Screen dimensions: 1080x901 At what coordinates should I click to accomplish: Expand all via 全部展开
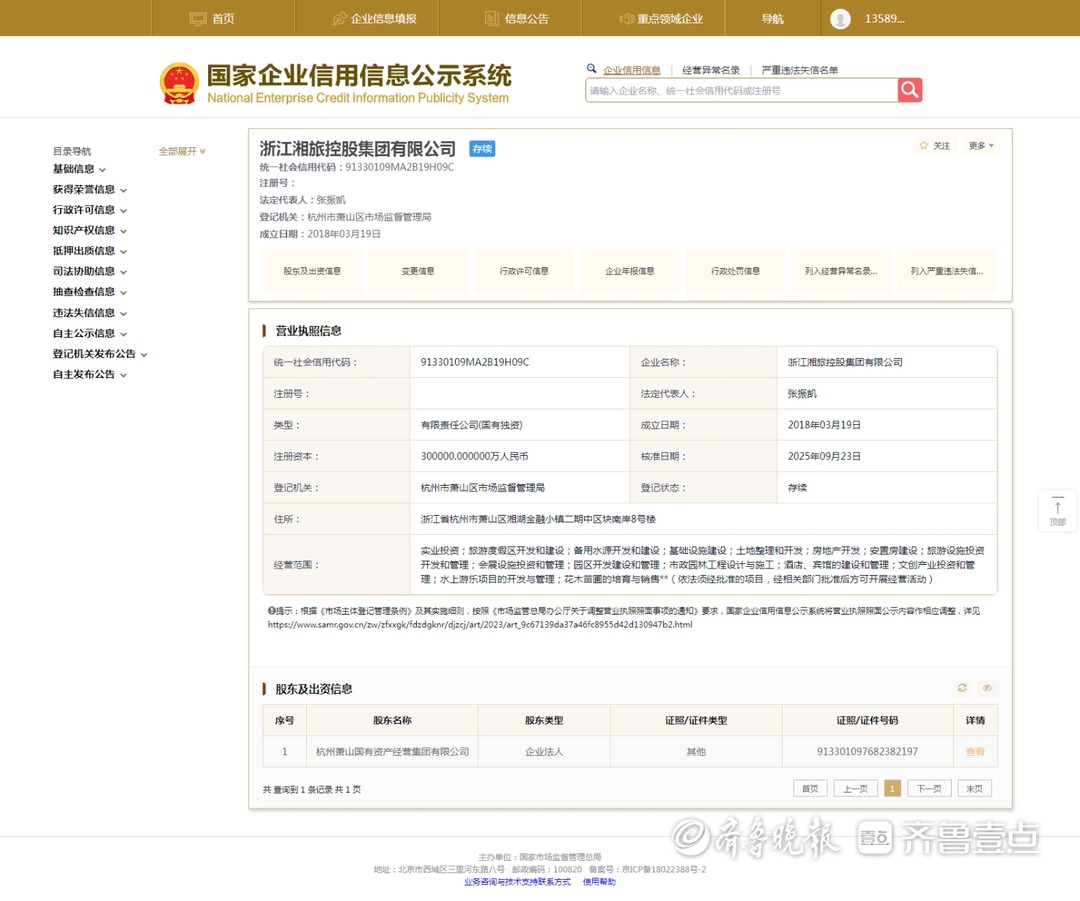point(182,151)
